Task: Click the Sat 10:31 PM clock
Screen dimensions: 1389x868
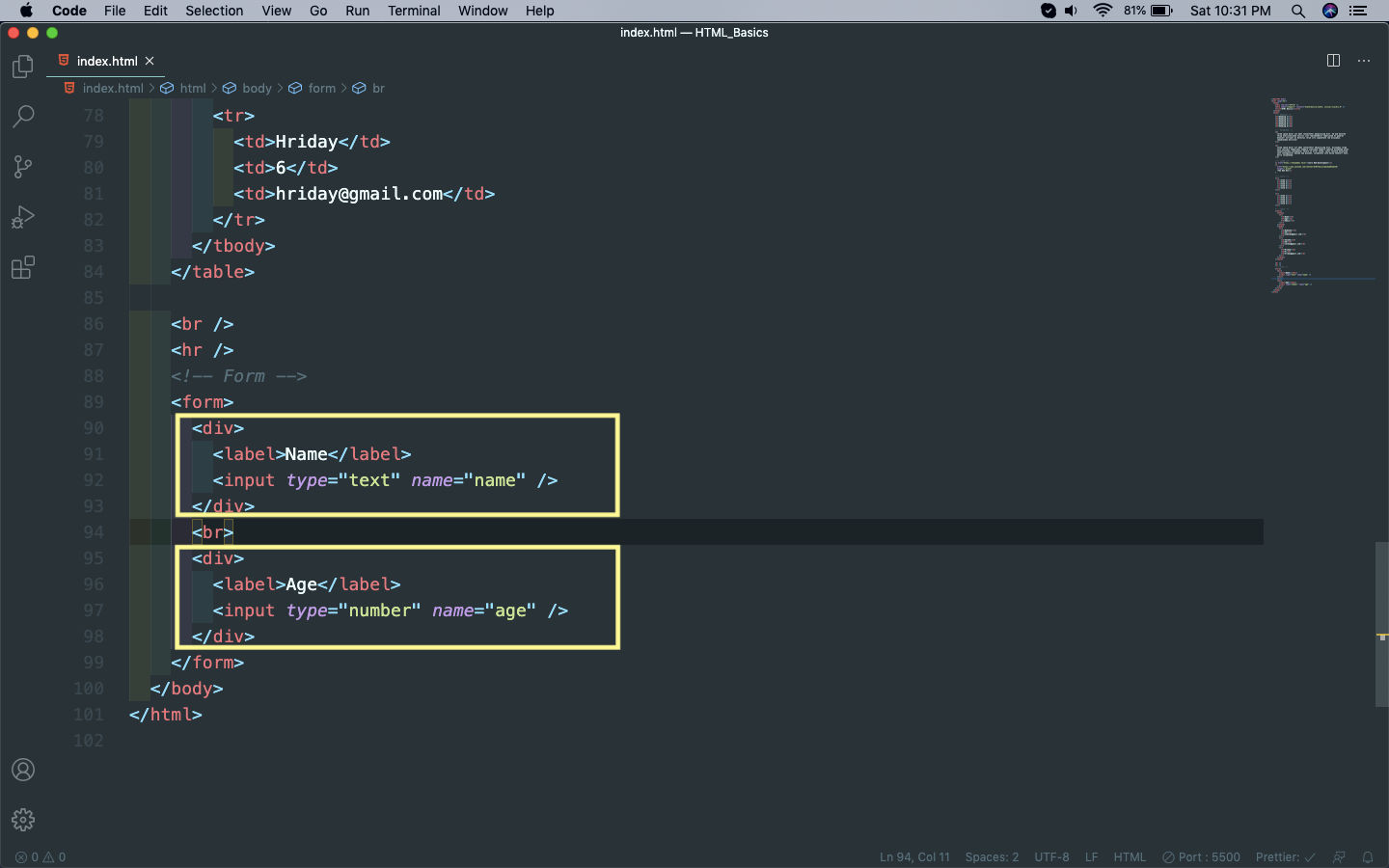Action: pos(1231,11)
